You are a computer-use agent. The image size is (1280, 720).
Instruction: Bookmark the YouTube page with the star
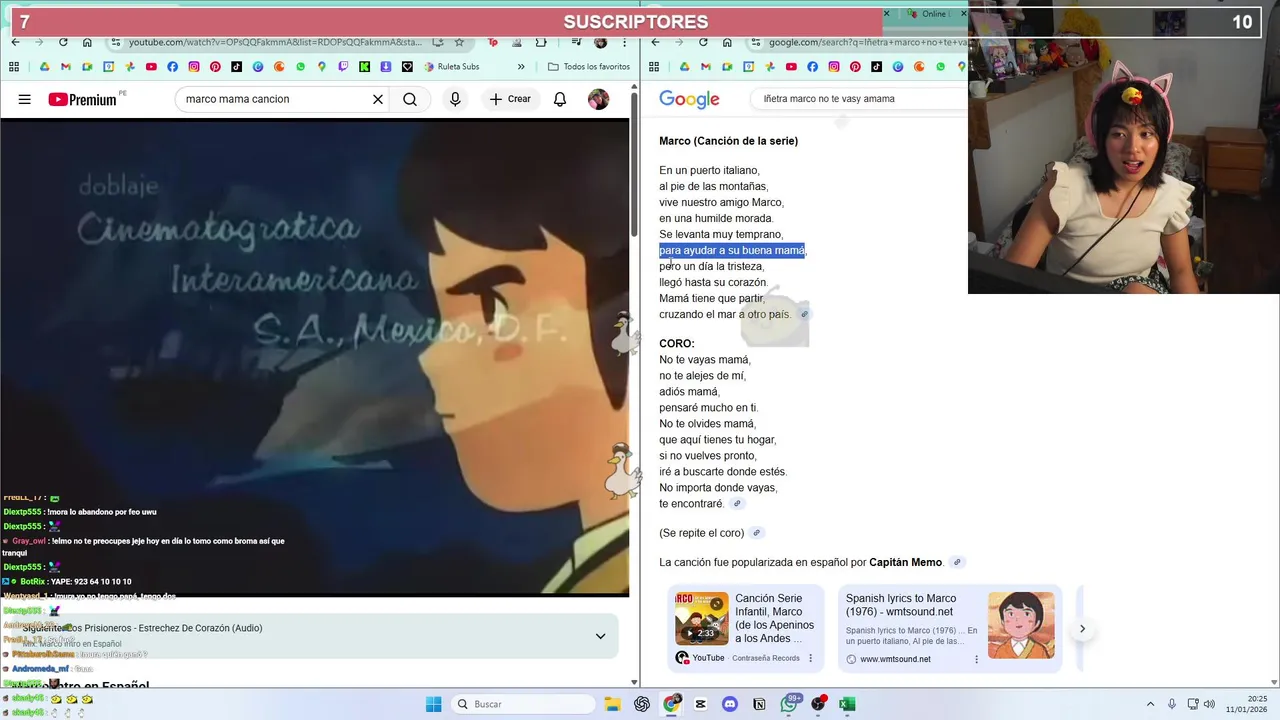[459, 42]
